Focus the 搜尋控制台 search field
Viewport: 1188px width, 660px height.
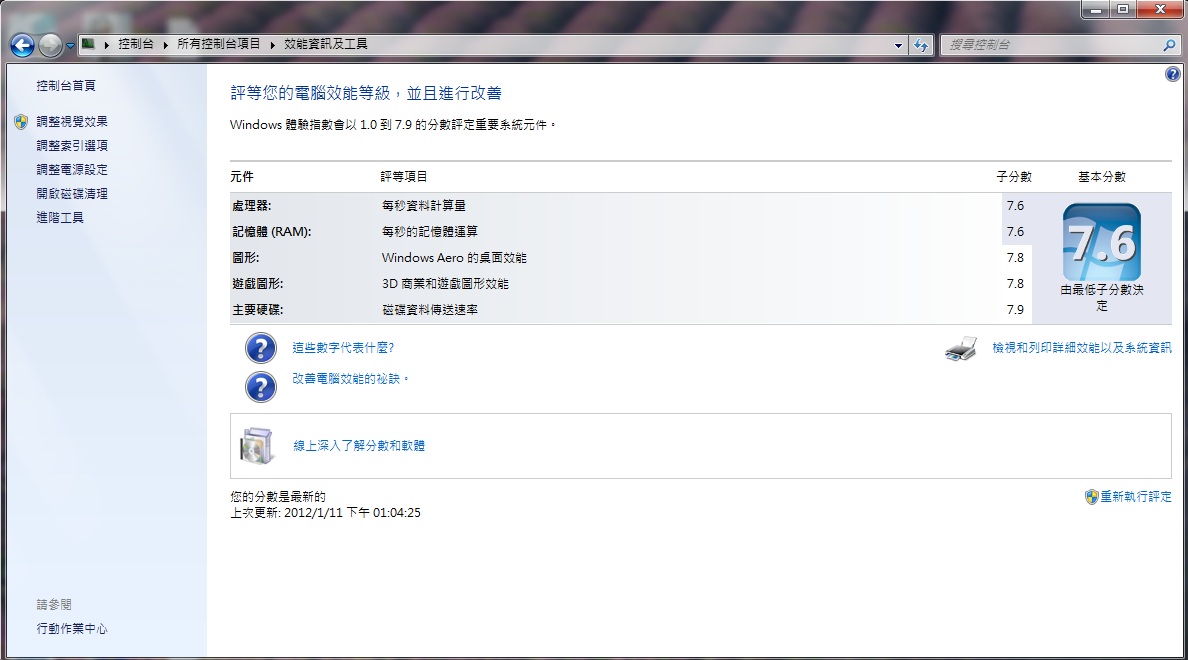pos(1050,45)
